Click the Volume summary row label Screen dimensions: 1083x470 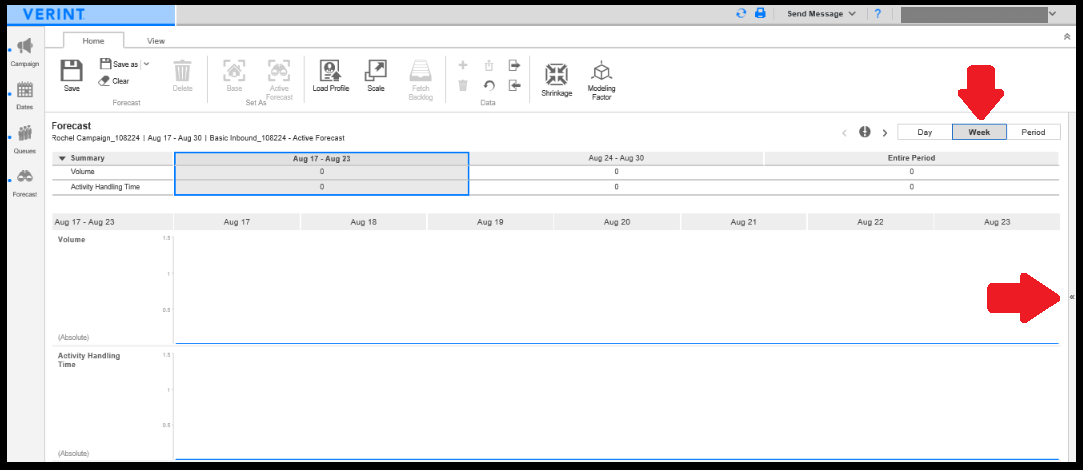click(x=82, y=171)
